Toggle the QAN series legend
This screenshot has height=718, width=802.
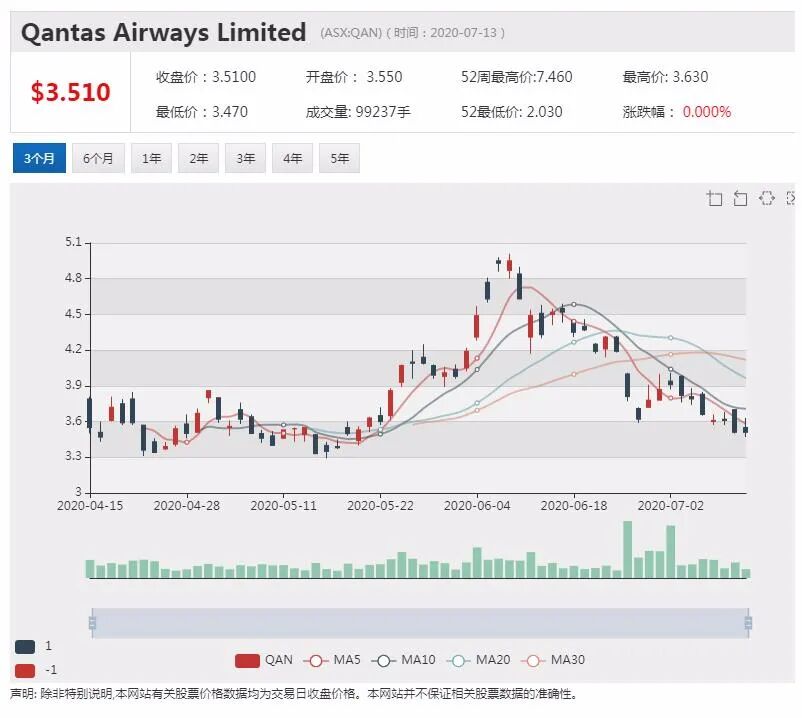click(264, 660)
